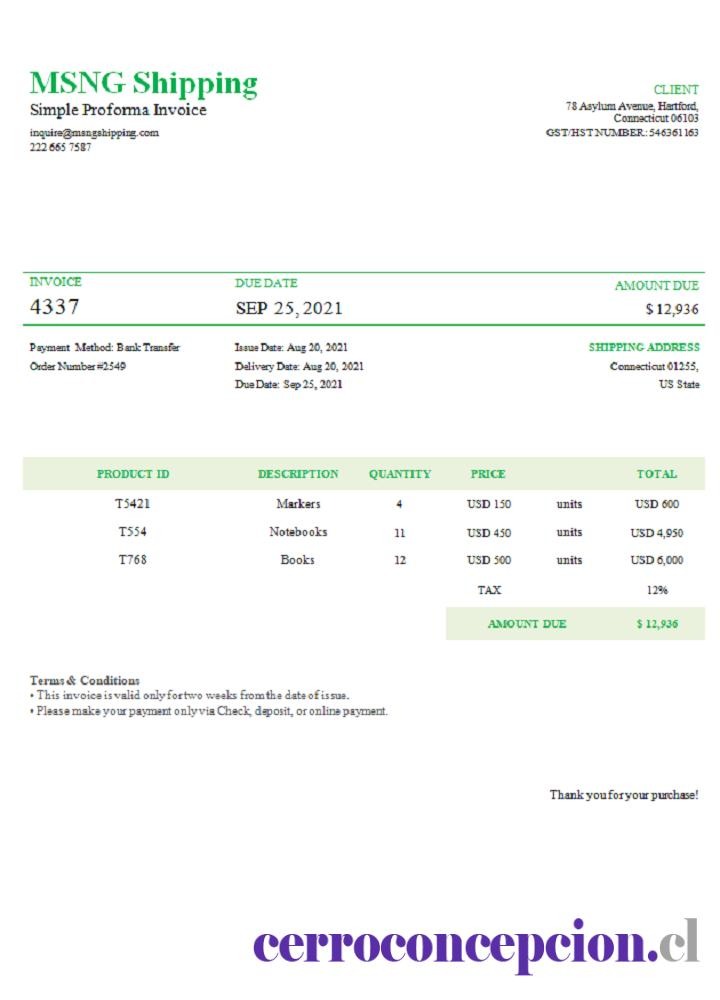Click the MSNG Shipping company title
This screenshot has height=1000, width=720.
pyautogui.click(x=143, y=84)
